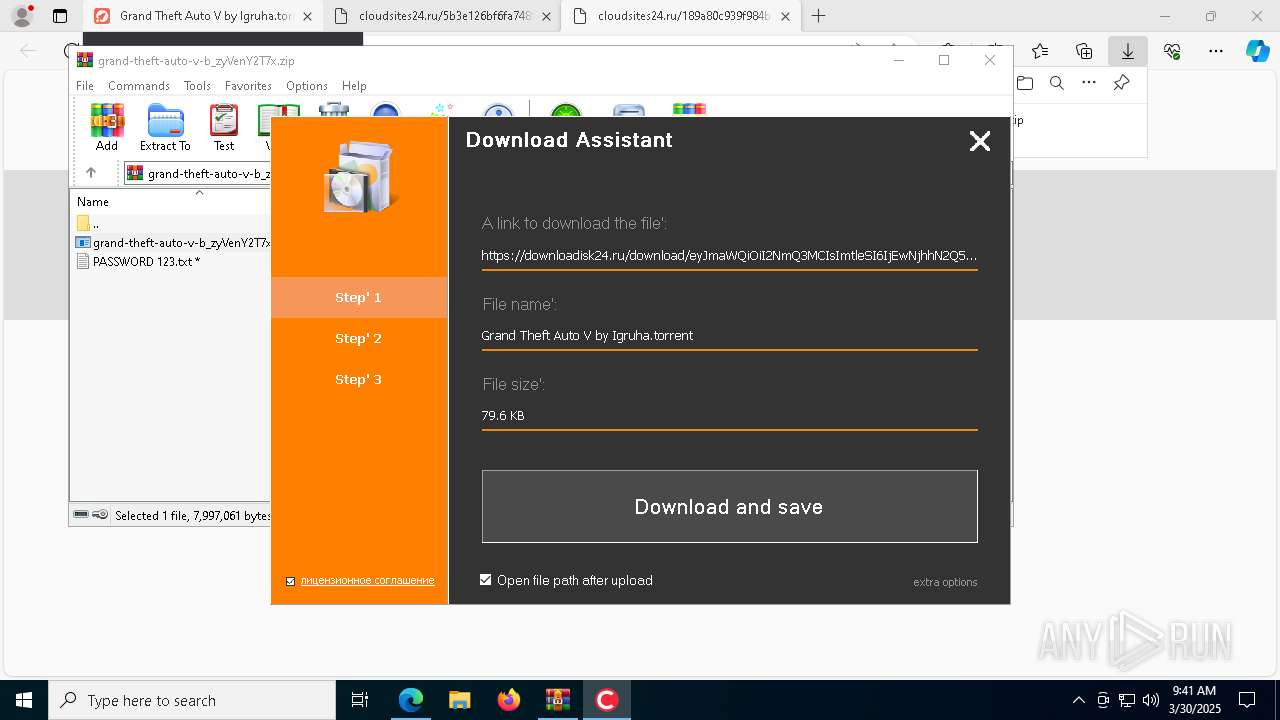1280x720 pixels.
Task: Open Edge profile avatar
Action: tap(22, 16)
